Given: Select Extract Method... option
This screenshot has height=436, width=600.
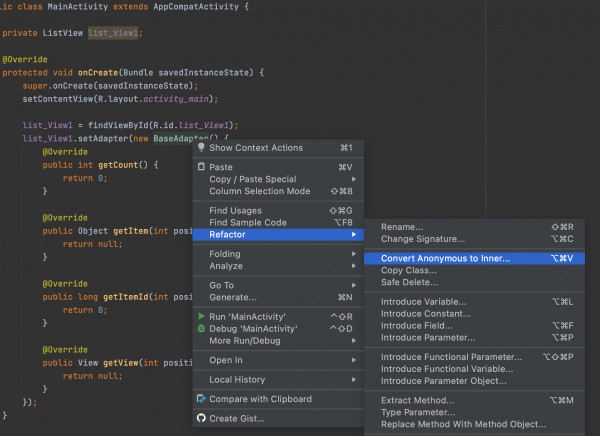Looking at the screenshot, I should click(474, 400).
